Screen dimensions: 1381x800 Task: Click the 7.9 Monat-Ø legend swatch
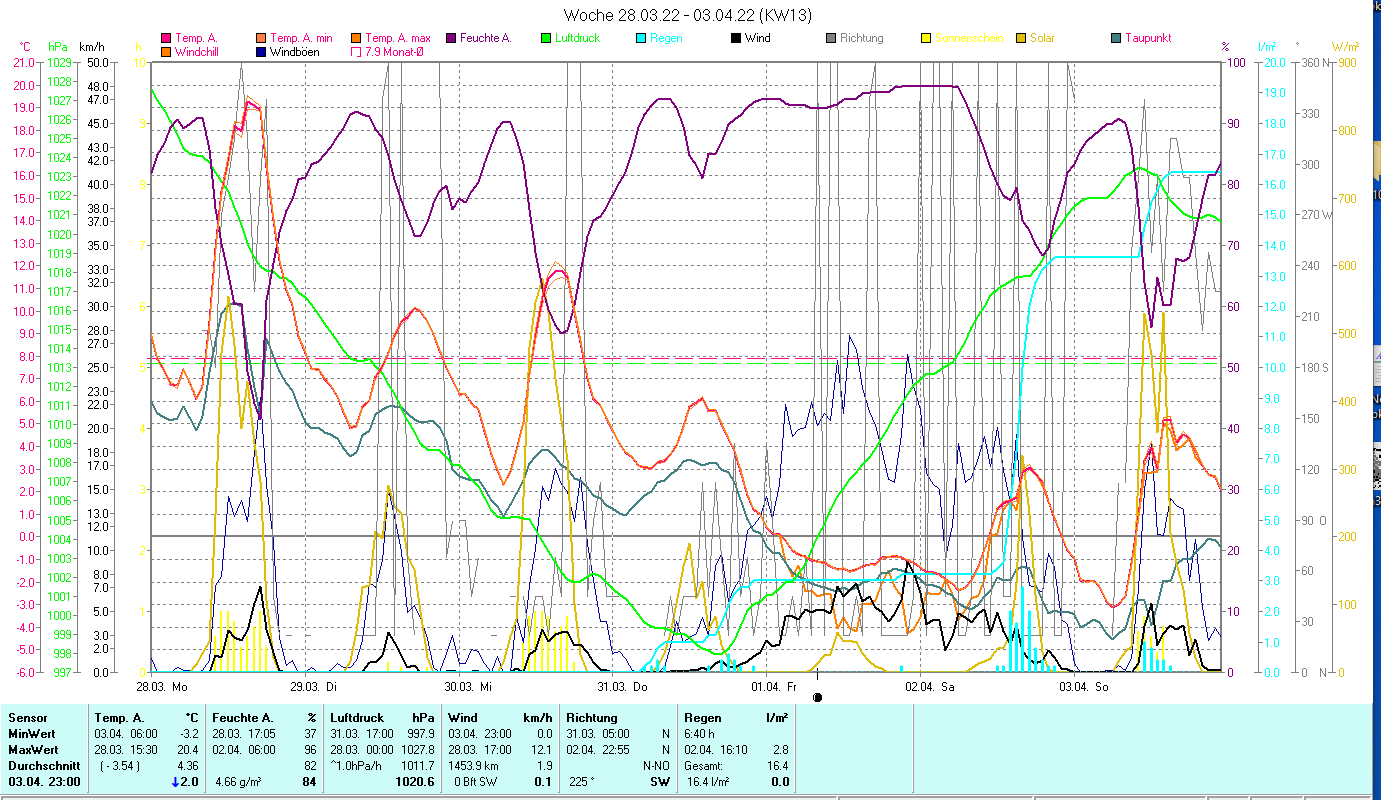tap(356, 51)
